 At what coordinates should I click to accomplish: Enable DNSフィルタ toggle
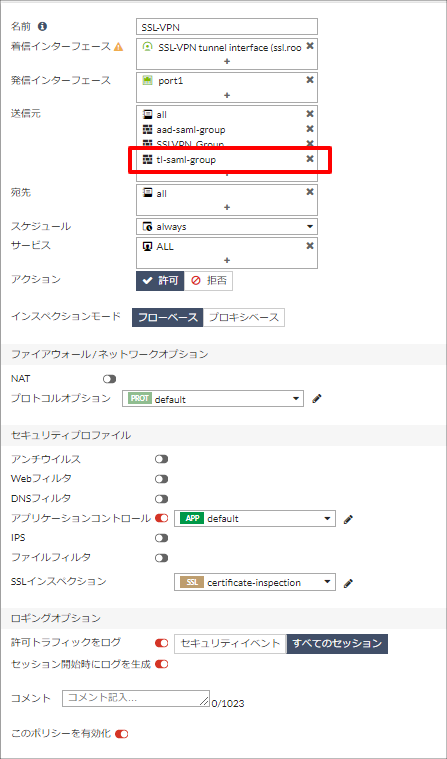click(162, 499)
